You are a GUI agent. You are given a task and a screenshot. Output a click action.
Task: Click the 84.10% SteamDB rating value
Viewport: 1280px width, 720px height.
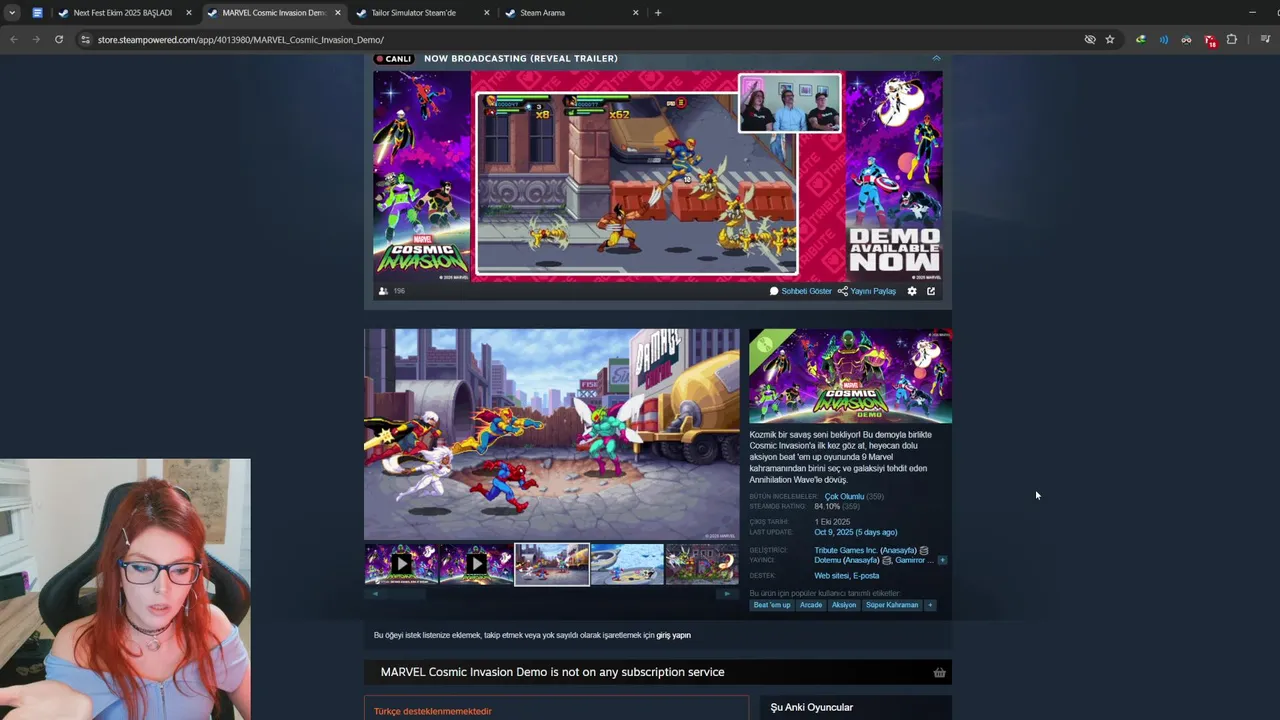coord(827,507)
